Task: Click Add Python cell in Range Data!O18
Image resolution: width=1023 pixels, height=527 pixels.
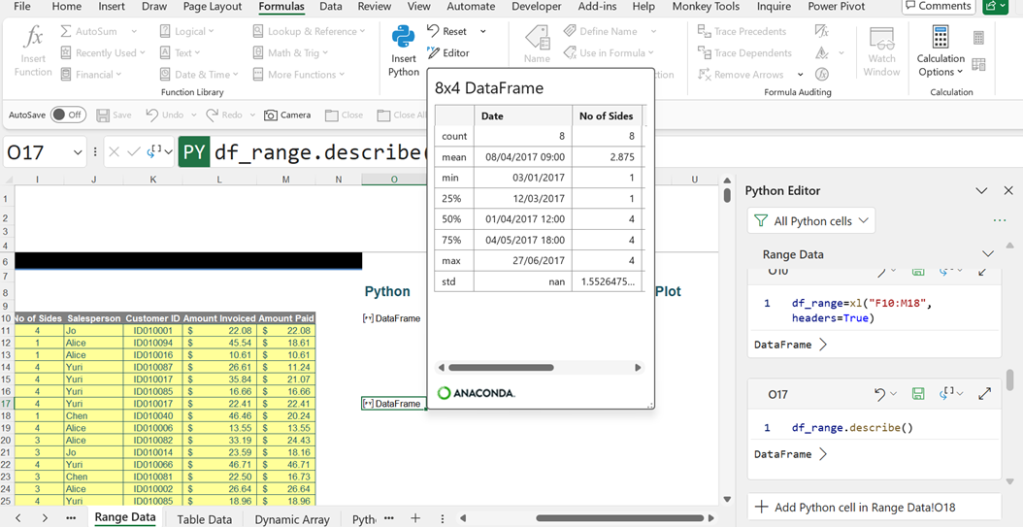Action: tap(864, 507)
